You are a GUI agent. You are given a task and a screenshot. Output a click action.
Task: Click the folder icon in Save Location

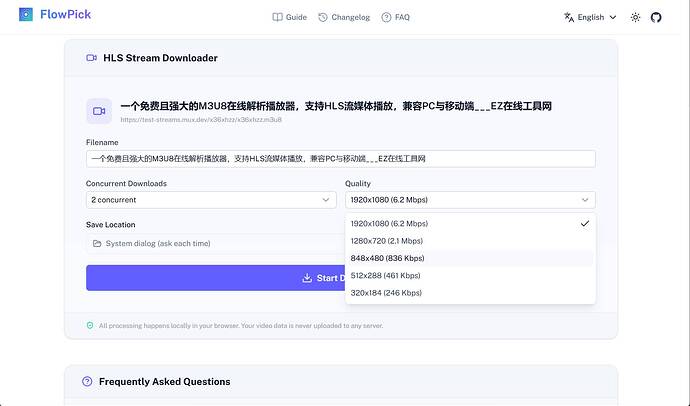click(97, 244)
